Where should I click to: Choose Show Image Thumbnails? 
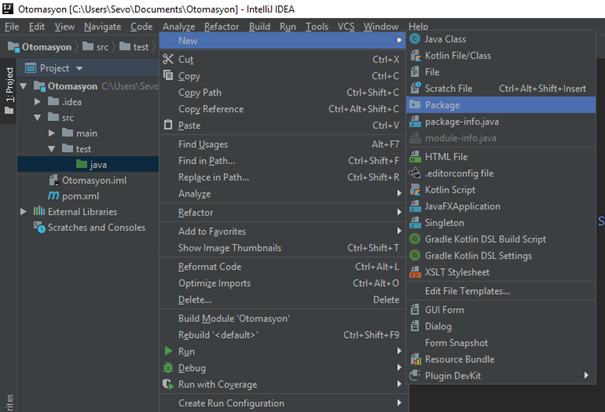(282, 248)
